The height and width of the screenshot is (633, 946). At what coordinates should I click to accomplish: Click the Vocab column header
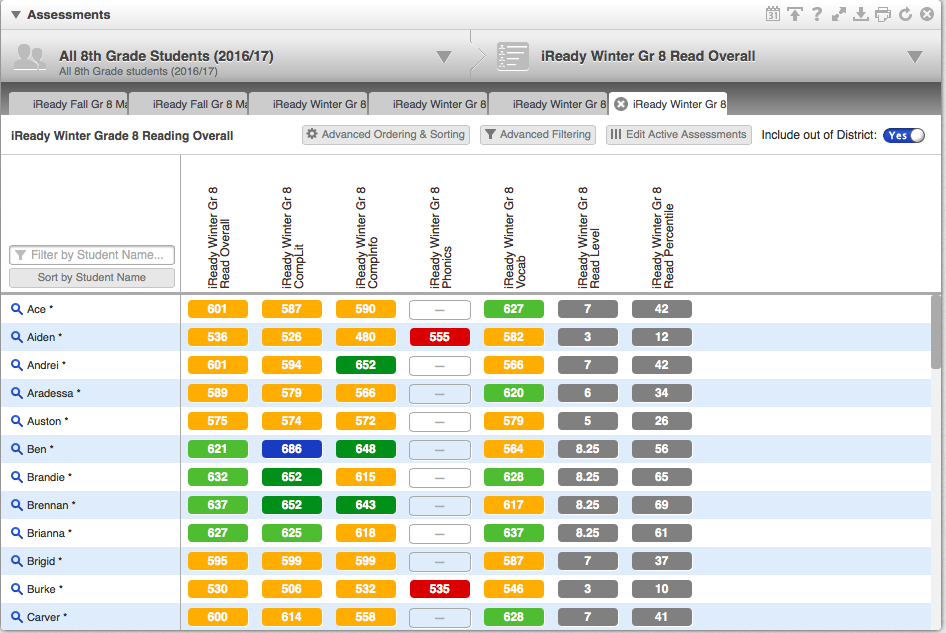click(x=515, y=237)
